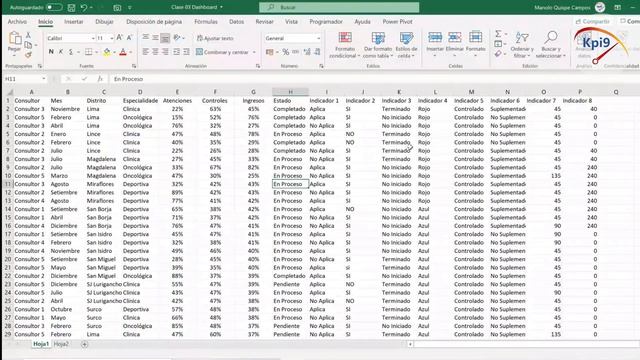Open Buscar y seleccionar magnifier
Image resolution: width=640 pixels, height=360 pixels.
(551, 44)
